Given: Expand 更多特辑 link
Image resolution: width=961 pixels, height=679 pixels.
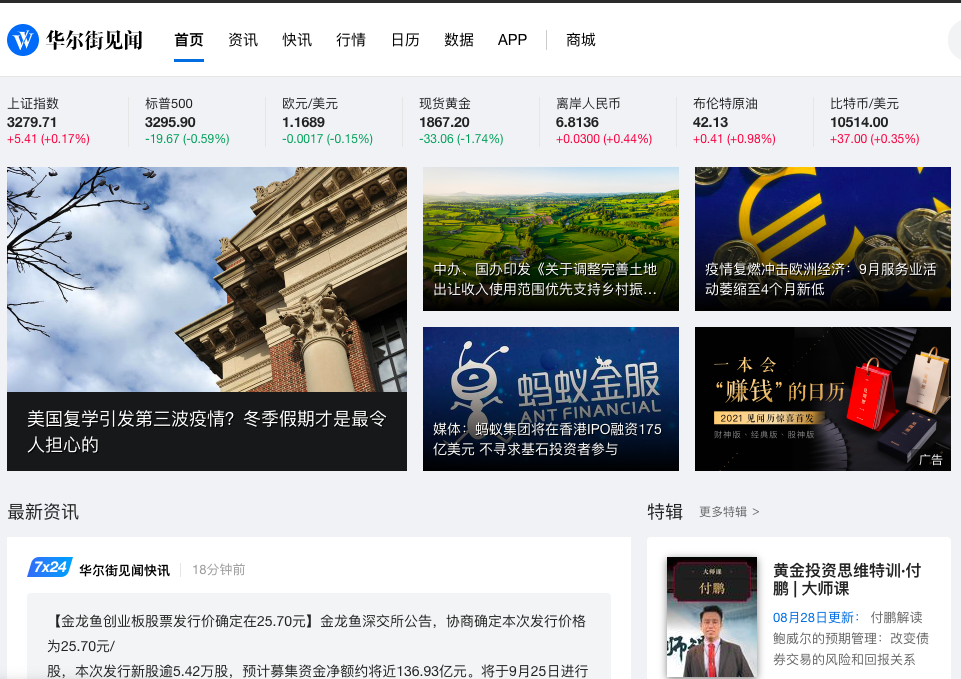Looking at the screenshot, I should point(729,512).
